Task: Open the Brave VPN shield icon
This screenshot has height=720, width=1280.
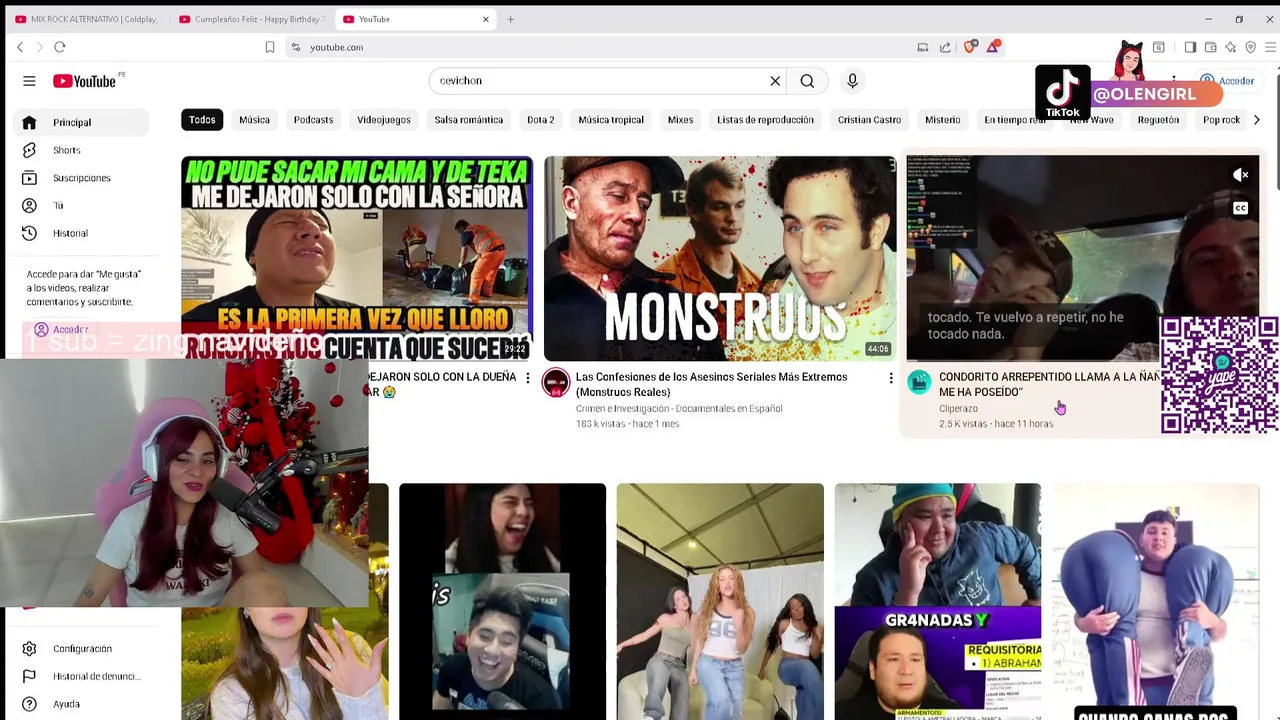Action: (x=1250, y=47)
